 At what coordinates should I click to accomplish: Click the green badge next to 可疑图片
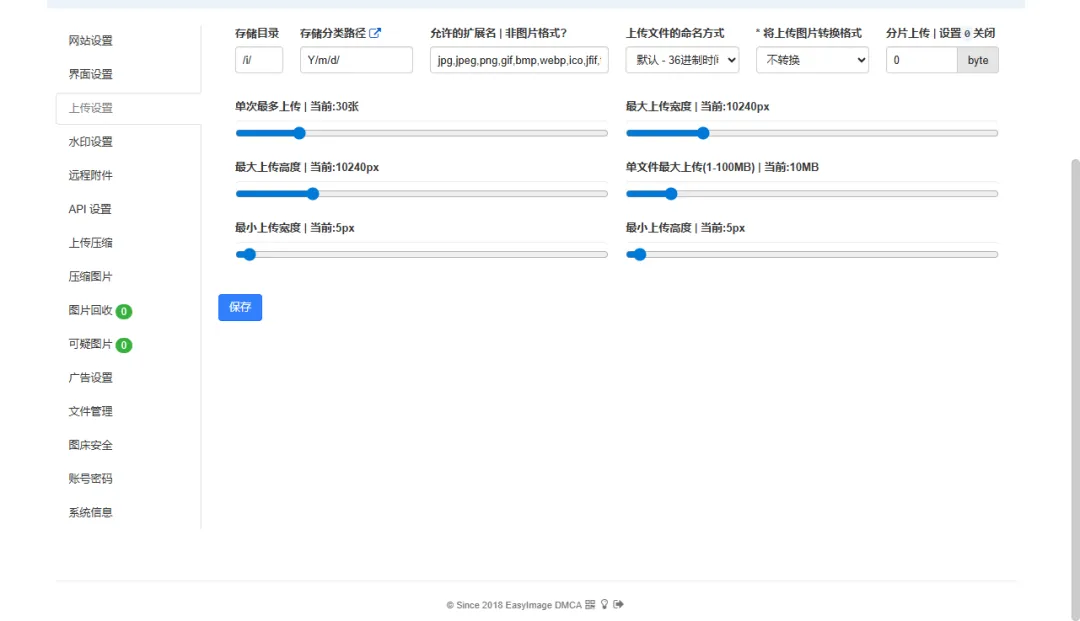124,346
